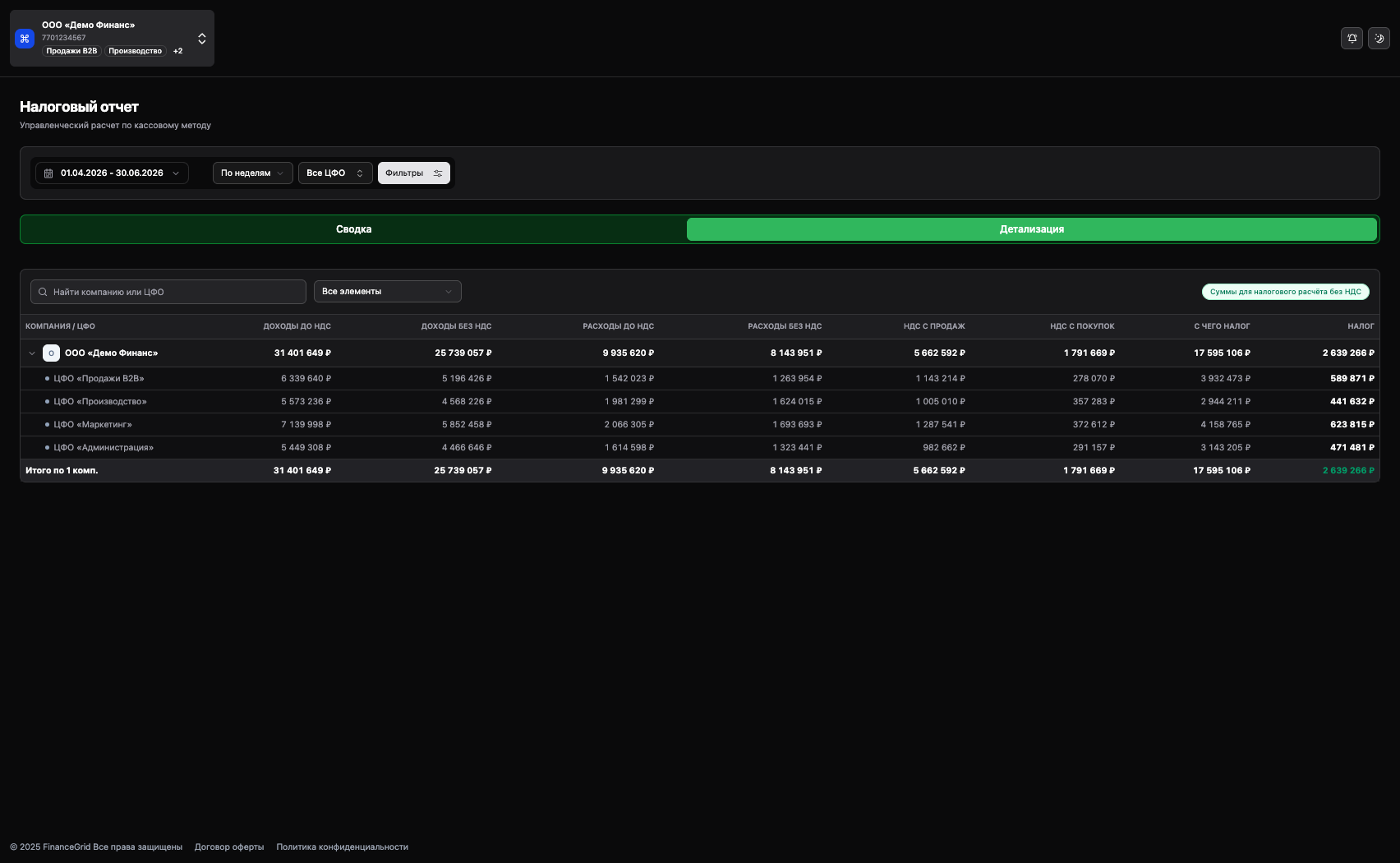Screen dimensions: 1400x863
Task: Click the ООО «Демо Финанс» avatar icon in table
Action: [51, 353]
